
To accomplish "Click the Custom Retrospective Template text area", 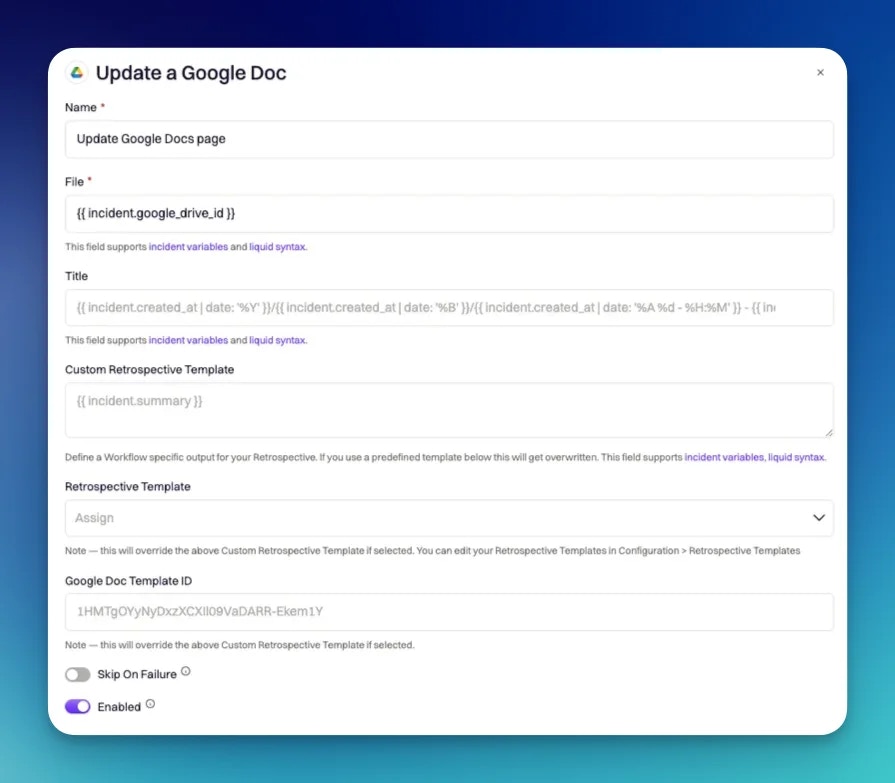I will pos(449,410).
